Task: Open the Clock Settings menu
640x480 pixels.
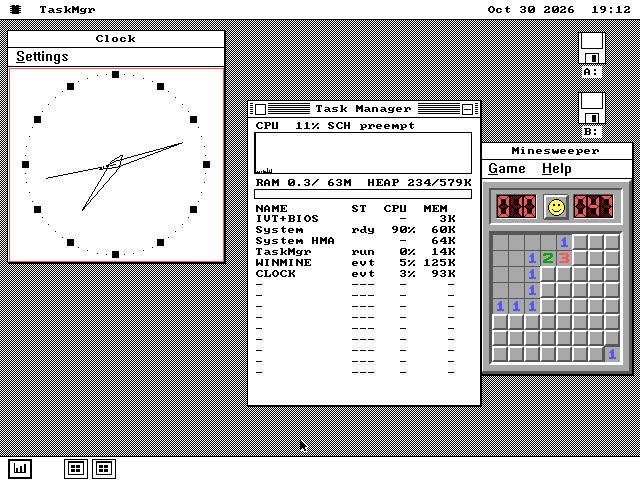Action: [42, 57]
